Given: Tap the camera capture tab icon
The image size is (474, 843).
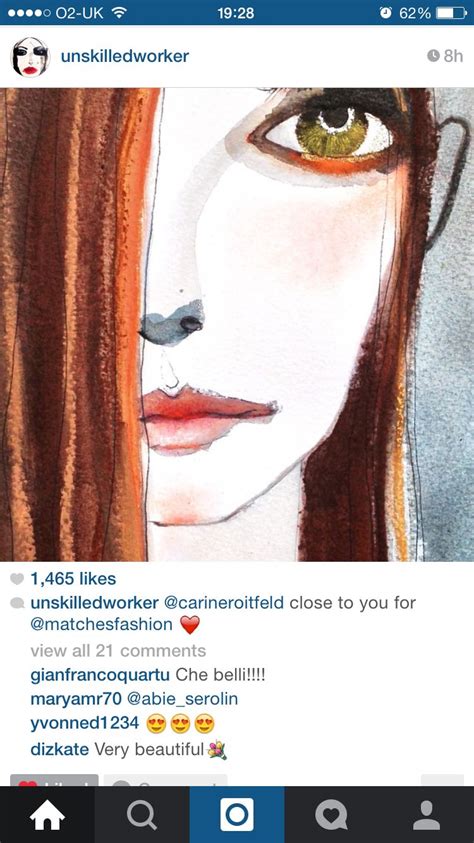Looking at the screenshot, I should point(236,815).
